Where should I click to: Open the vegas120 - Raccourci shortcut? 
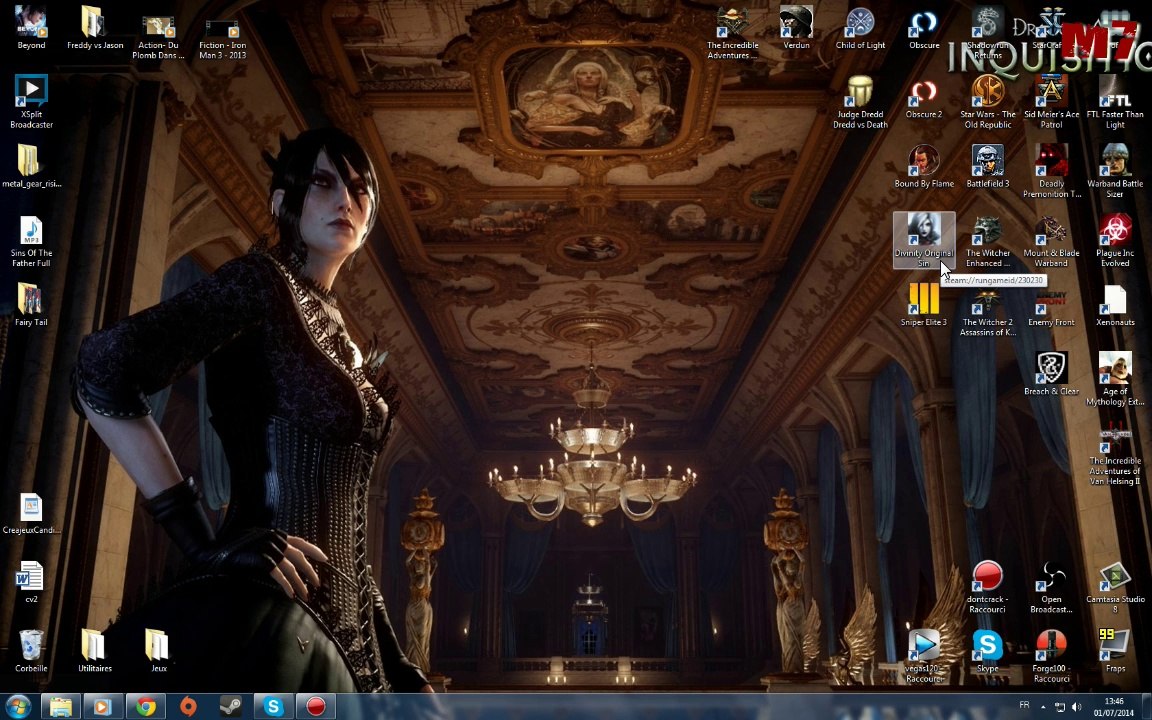click(924, 655)
